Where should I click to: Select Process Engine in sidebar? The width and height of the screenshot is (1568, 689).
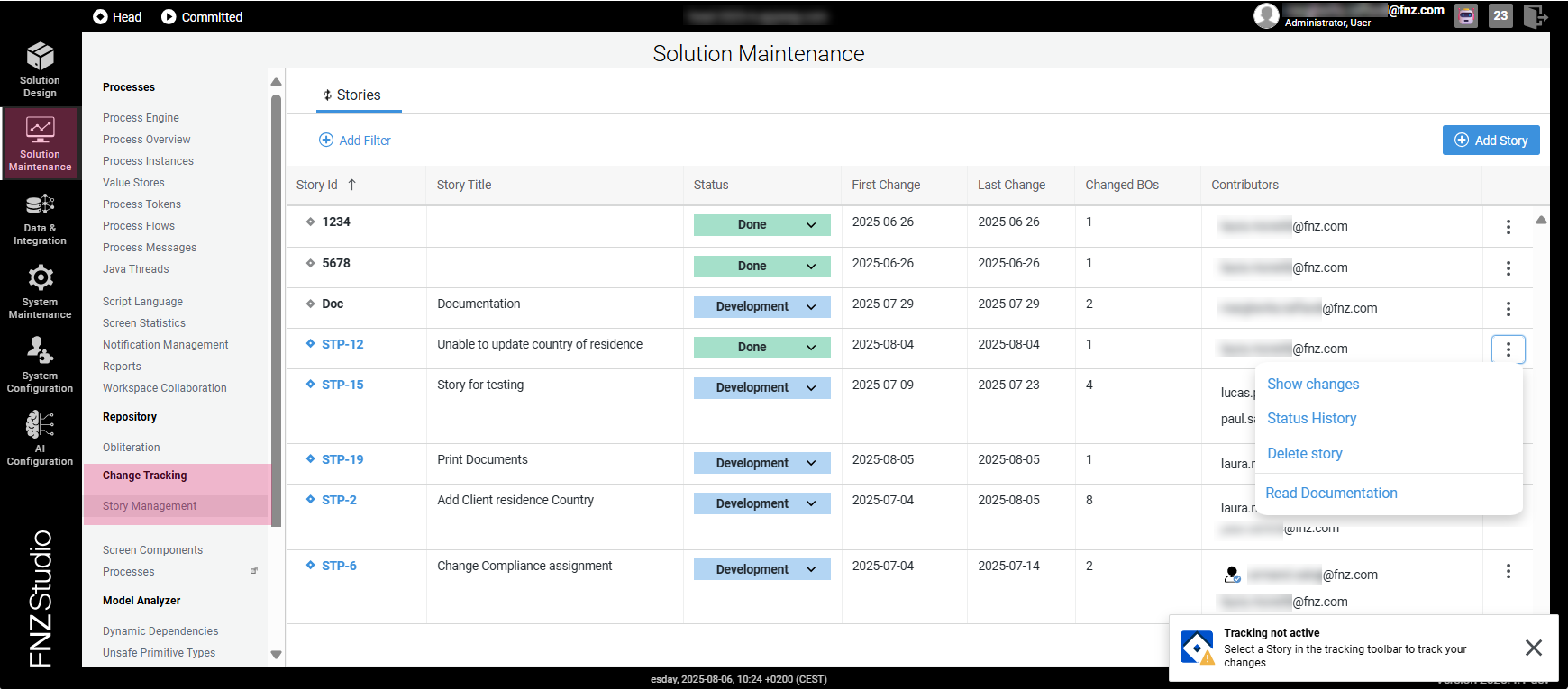tap(141, 118)
